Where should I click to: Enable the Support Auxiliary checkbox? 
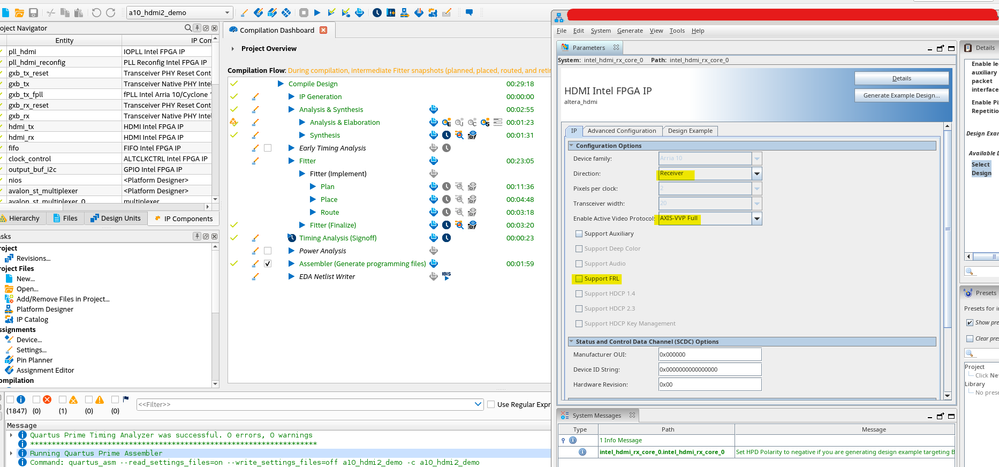pos(579,233)
